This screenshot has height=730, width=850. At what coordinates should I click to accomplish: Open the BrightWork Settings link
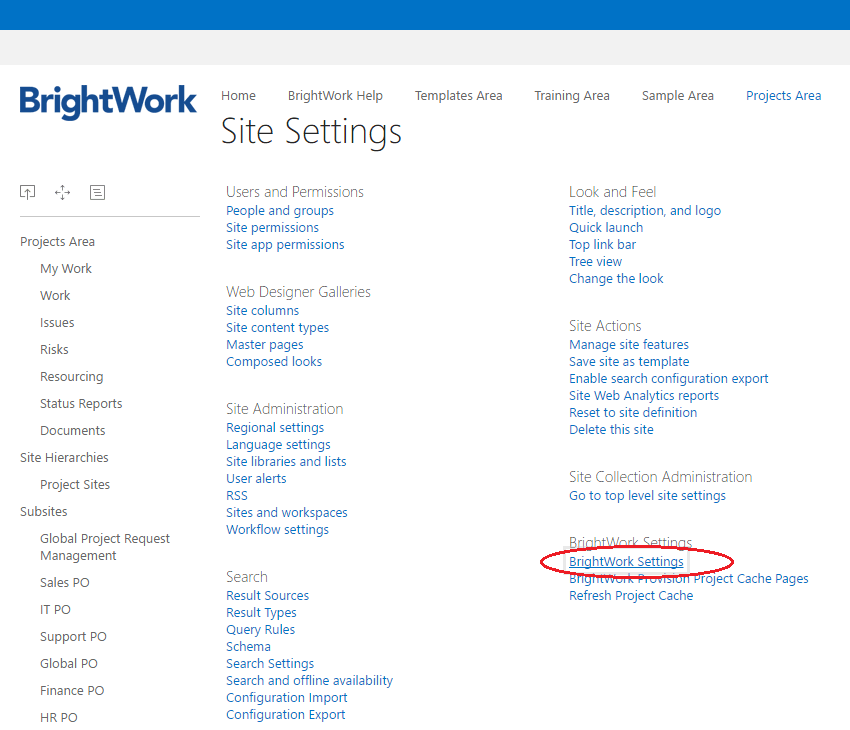[626, 561]
